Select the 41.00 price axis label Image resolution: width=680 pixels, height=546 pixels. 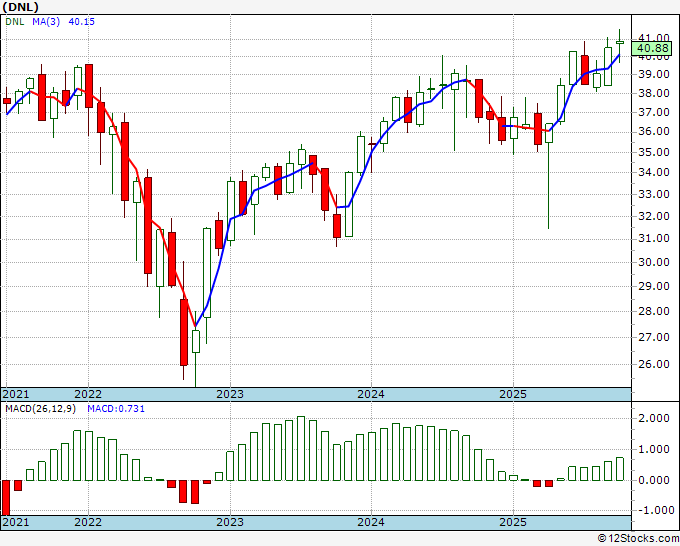[654, 38]
